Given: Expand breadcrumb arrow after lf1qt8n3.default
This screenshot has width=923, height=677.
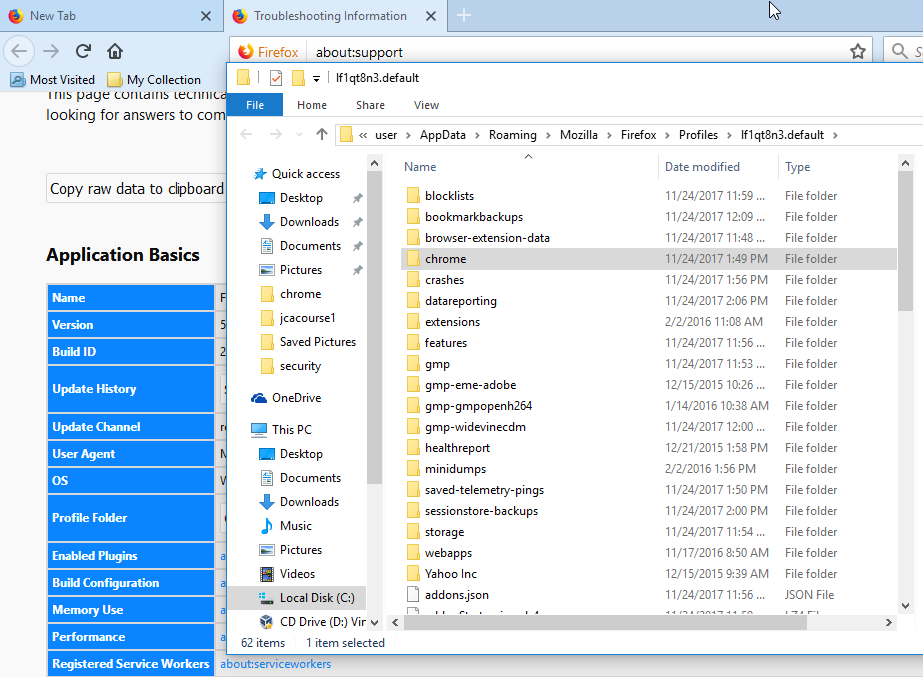Looking at the screenshot, I should (835, 135).
